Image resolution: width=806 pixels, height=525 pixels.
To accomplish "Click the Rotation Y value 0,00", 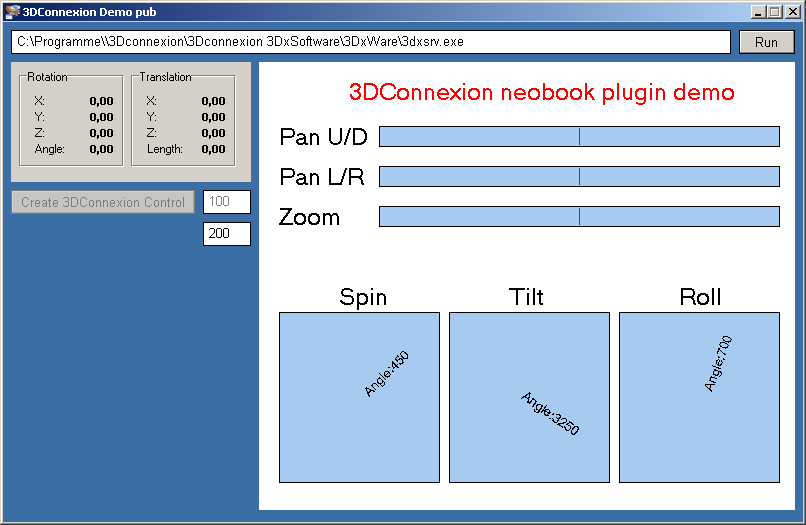I will pos(101,117).
